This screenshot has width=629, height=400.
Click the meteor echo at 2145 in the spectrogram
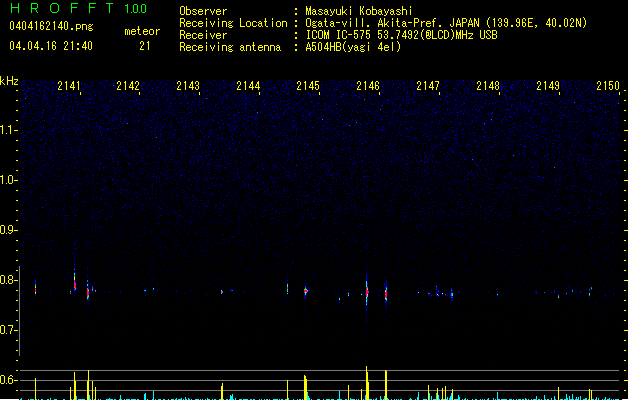pos(306,291)
